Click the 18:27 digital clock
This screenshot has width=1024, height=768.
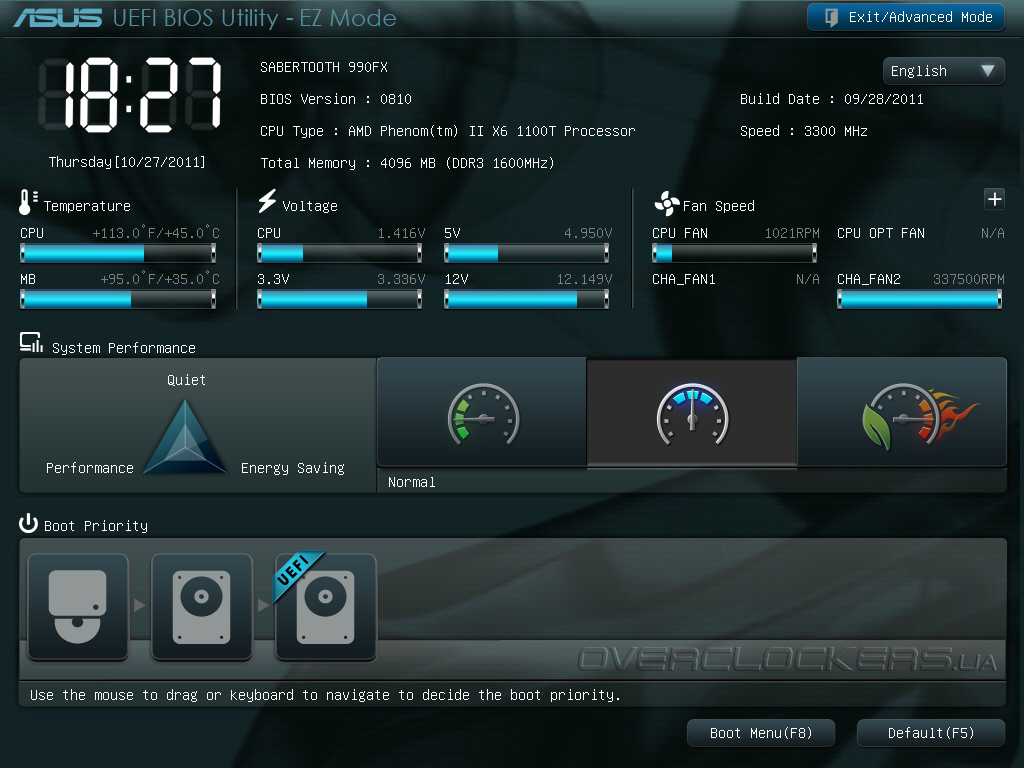[130, 95]
